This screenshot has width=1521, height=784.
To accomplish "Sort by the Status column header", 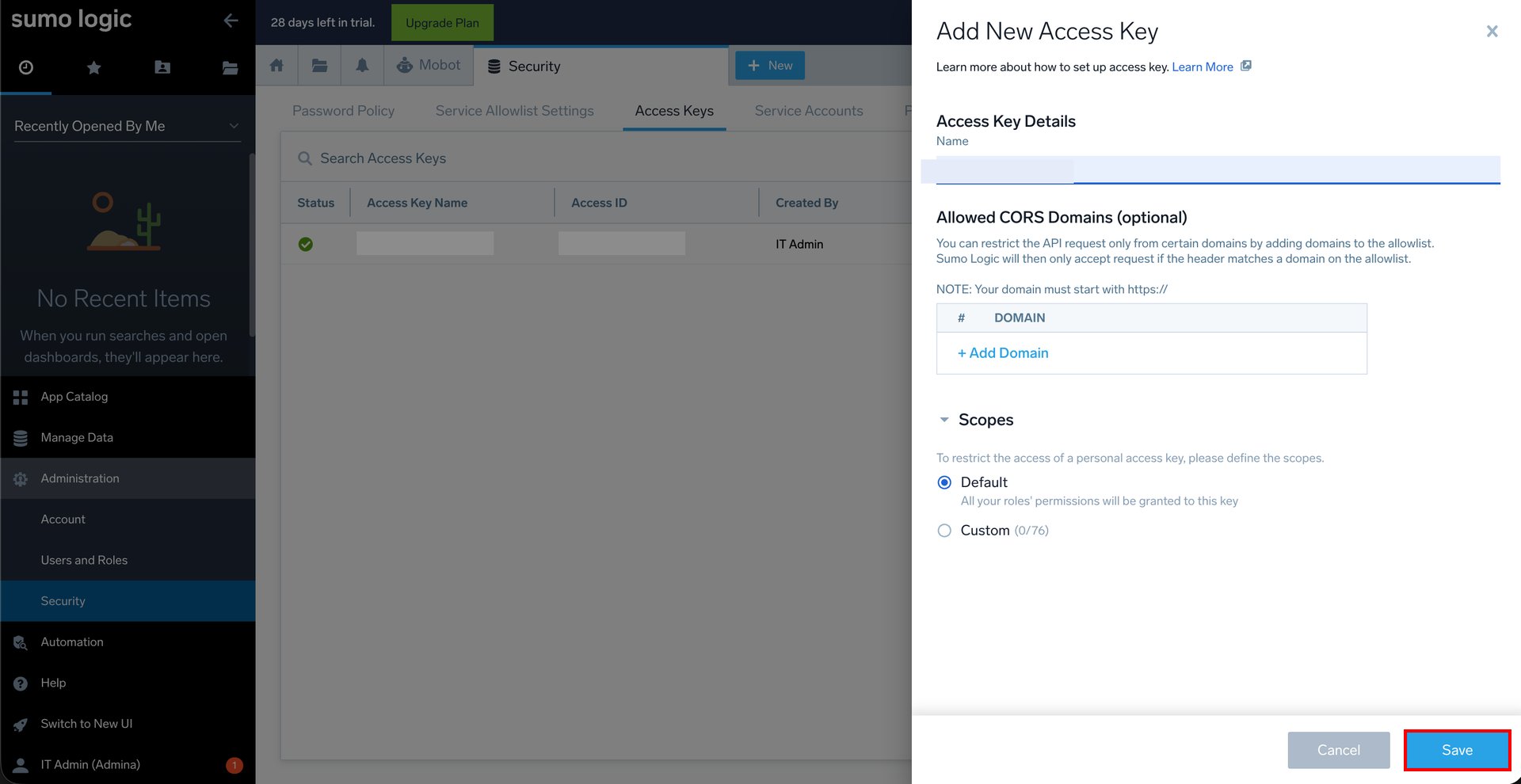I will (315, 203).
